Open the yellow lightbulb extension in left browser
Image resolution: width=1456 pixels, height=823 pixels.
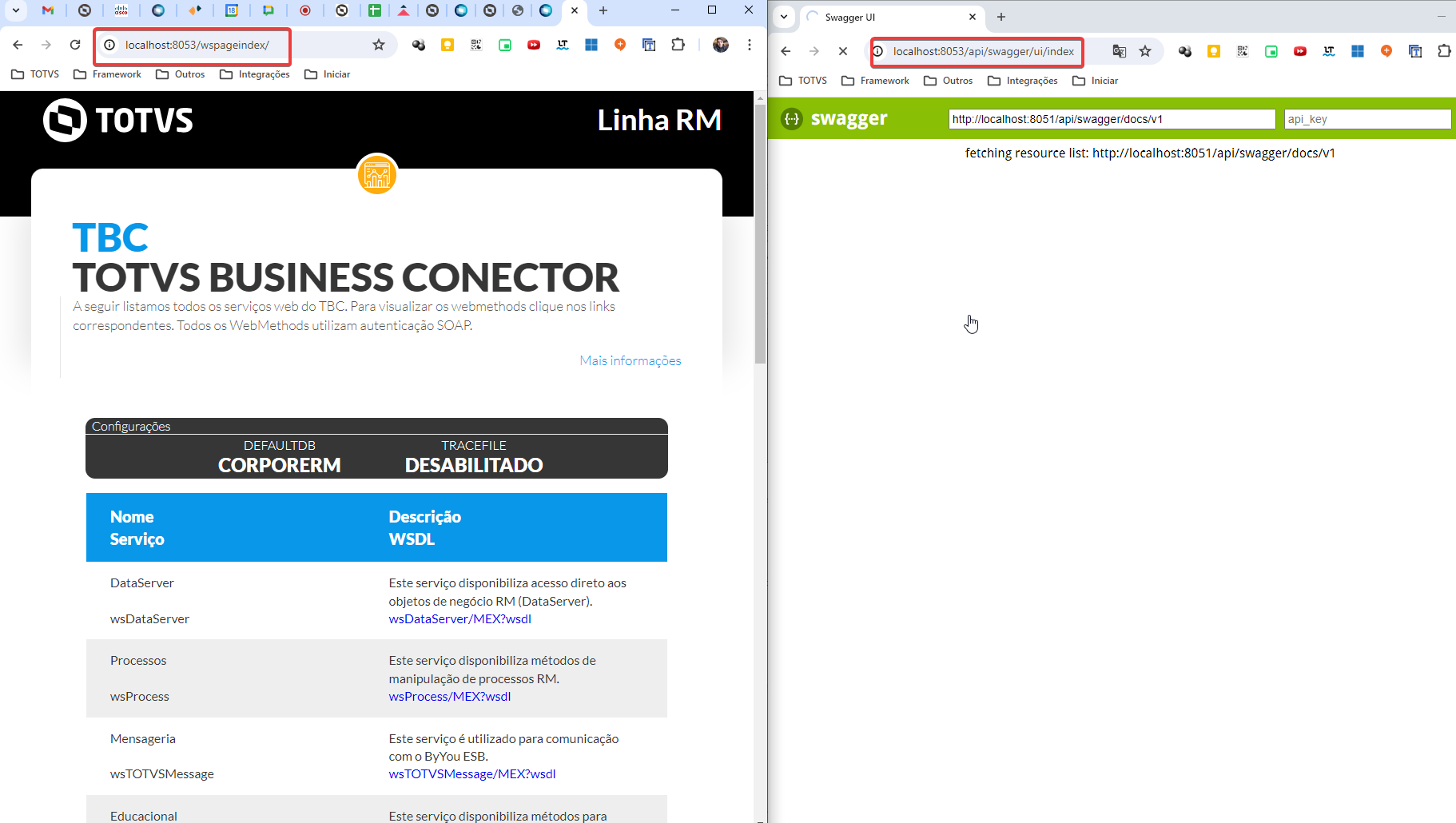(448, 45)
